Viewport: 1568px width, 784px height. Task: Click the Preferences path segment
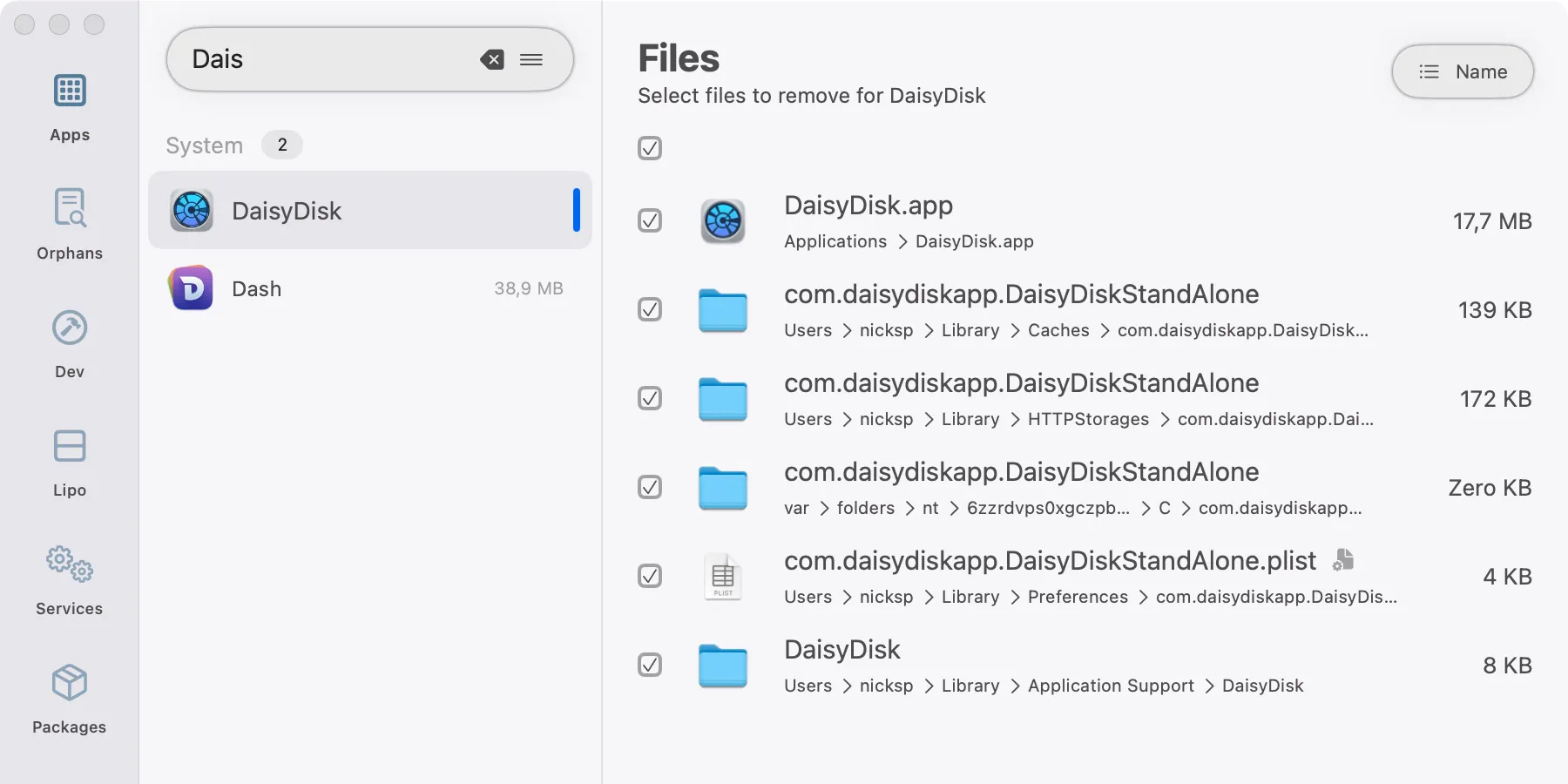pyautogui.click(x=1078, y=597)
